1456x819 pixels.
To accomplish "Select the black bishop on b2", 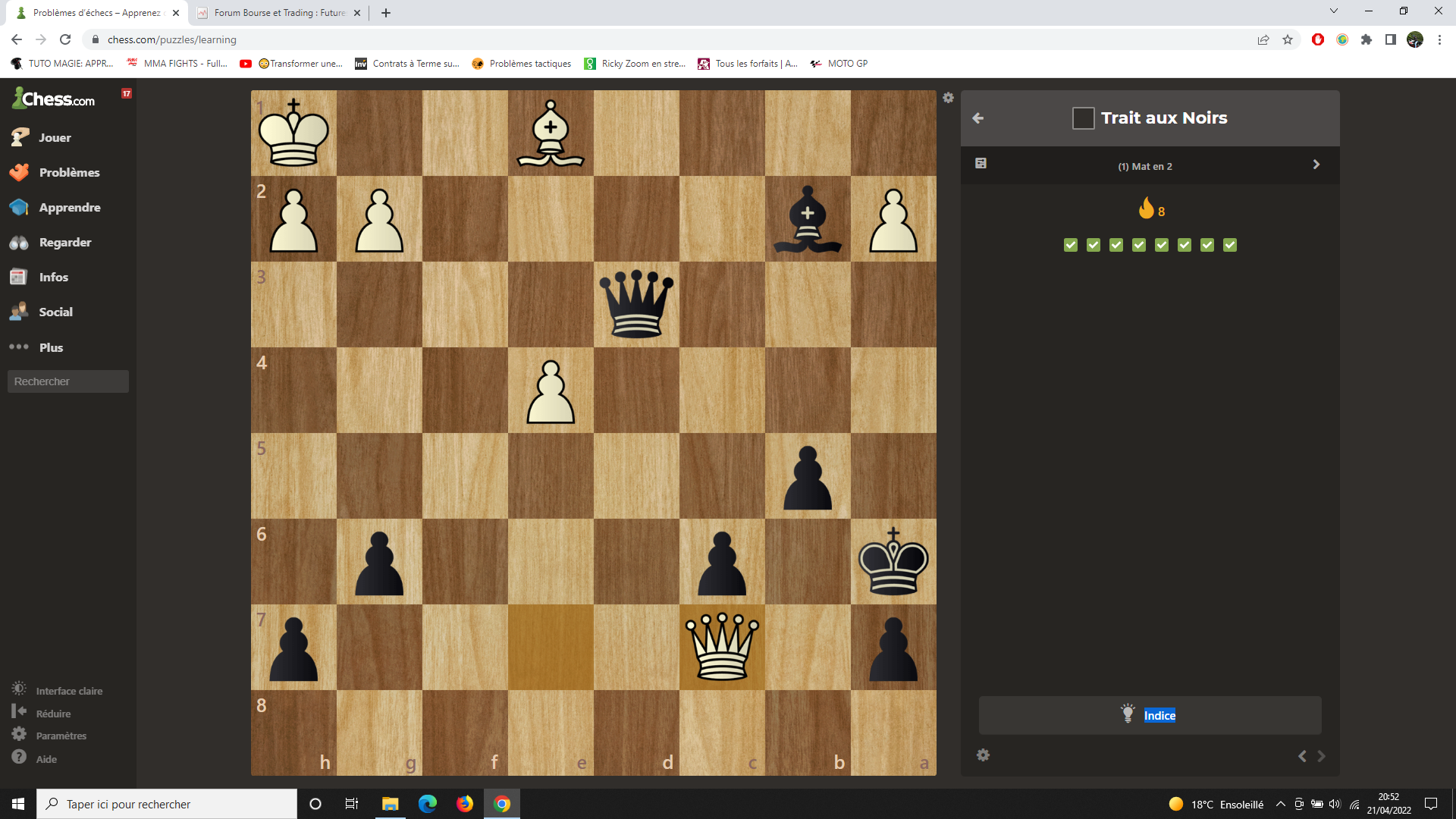I will point(808,219).
